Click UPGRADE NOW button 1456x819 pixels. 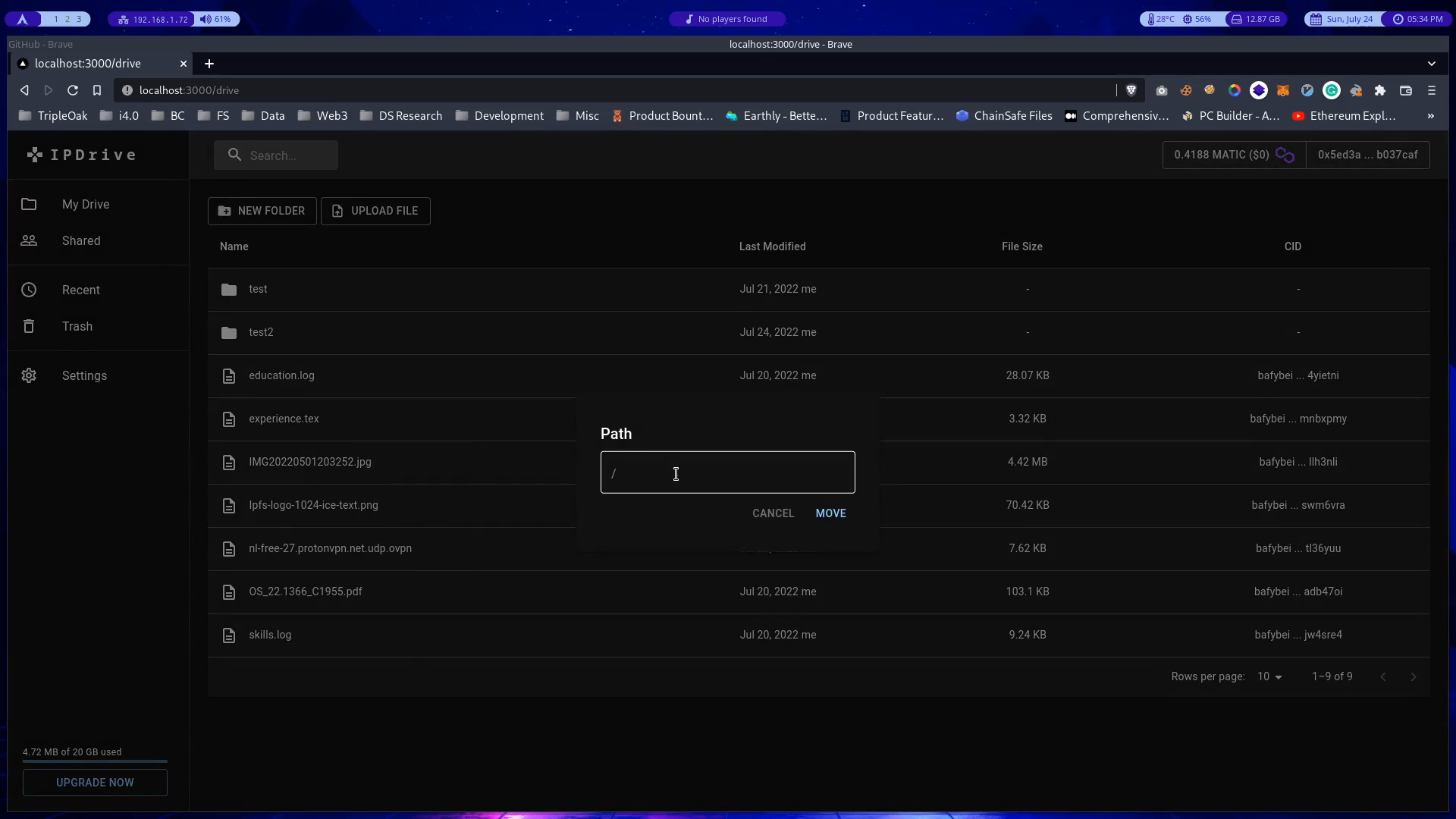95,783
